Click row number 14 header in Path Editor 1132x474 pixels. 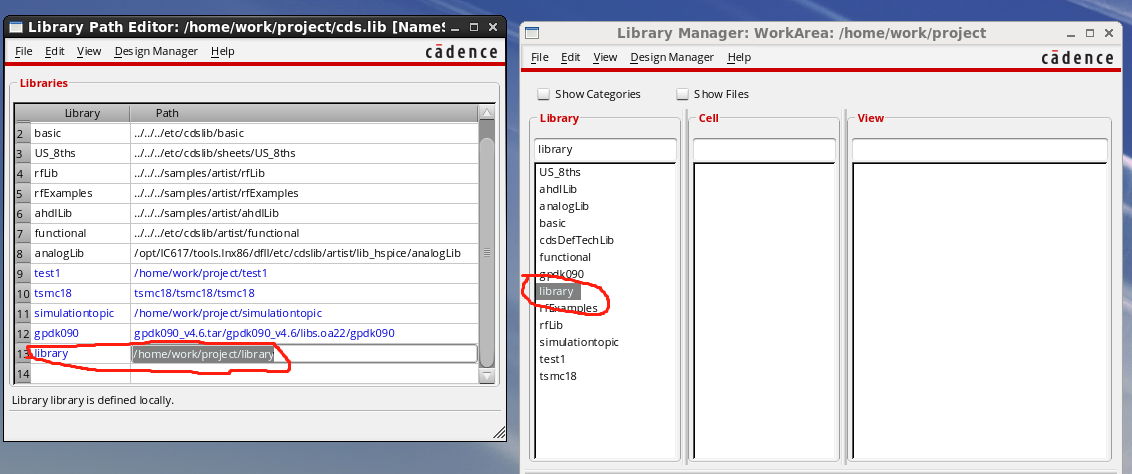(x=22, y=374)
